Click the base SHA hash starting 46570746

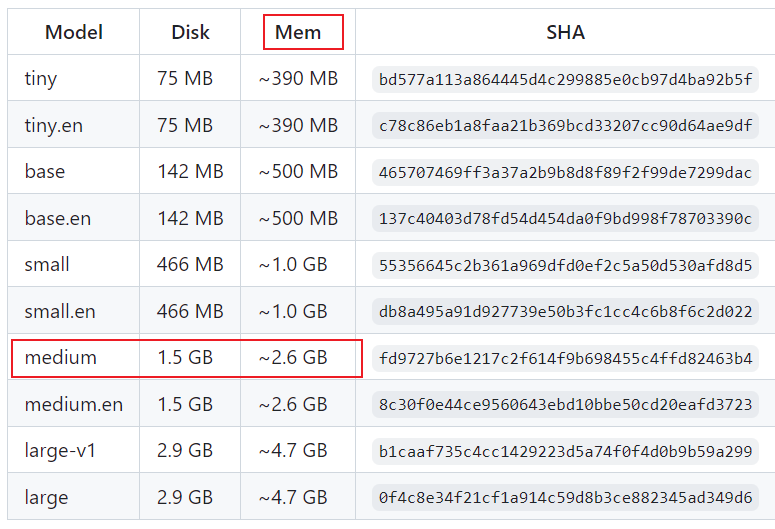pyautogui.click(x=565, y=173)
